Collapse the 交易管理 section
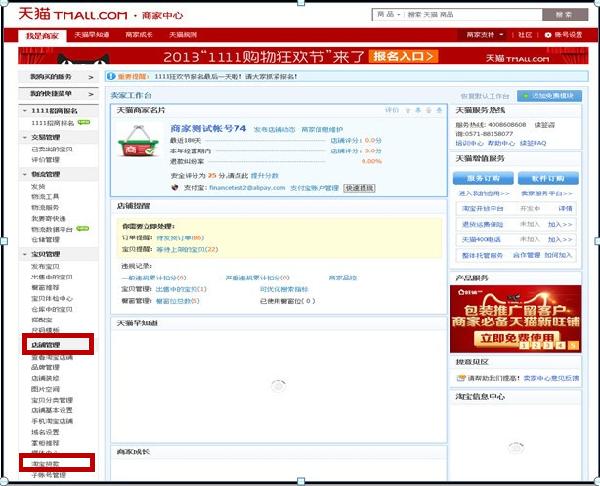This screenshot has width=600, height=486. (x=24, y=137)
